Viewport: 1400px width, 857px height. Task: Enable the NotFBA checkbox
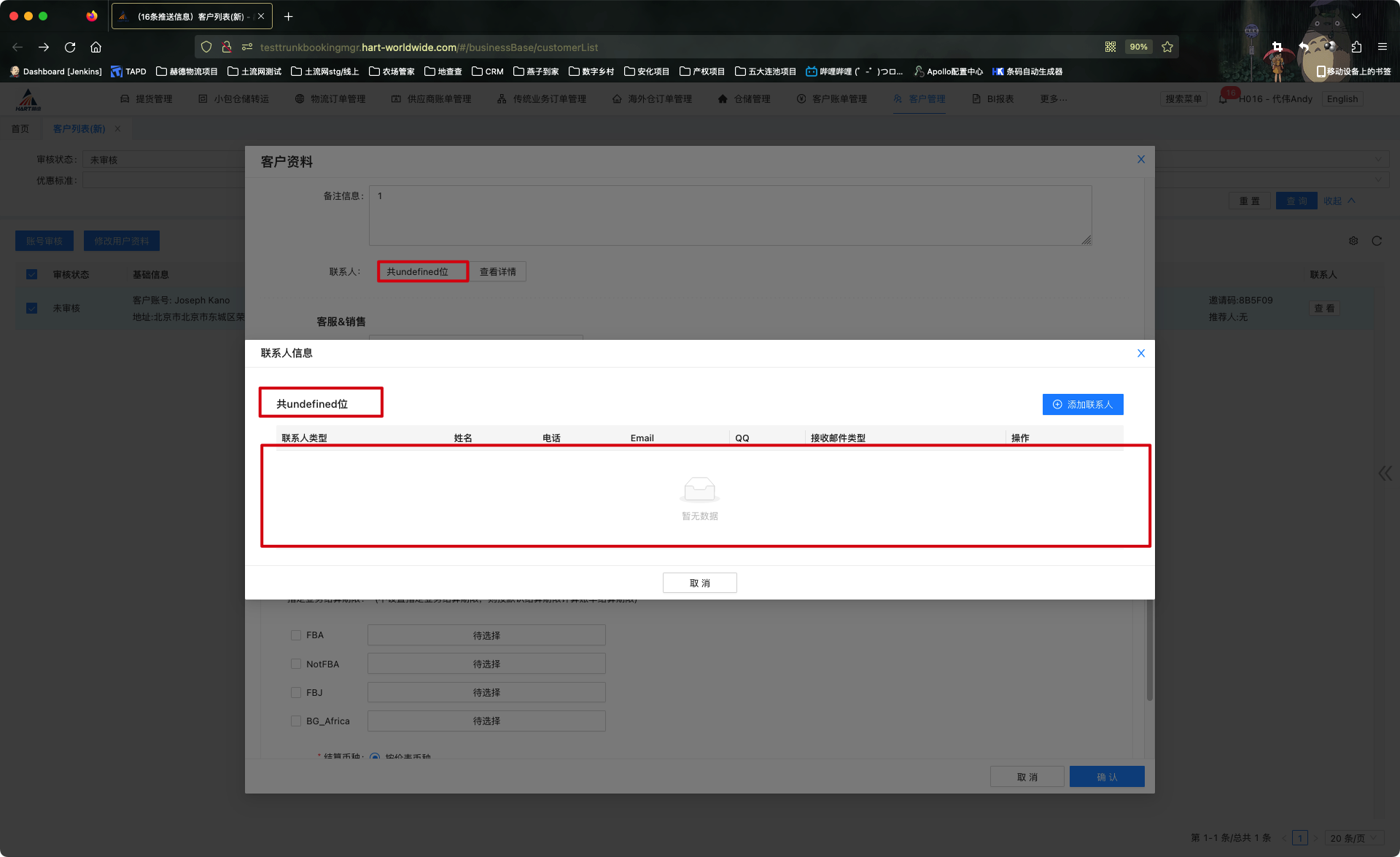(x=296, y=664)
